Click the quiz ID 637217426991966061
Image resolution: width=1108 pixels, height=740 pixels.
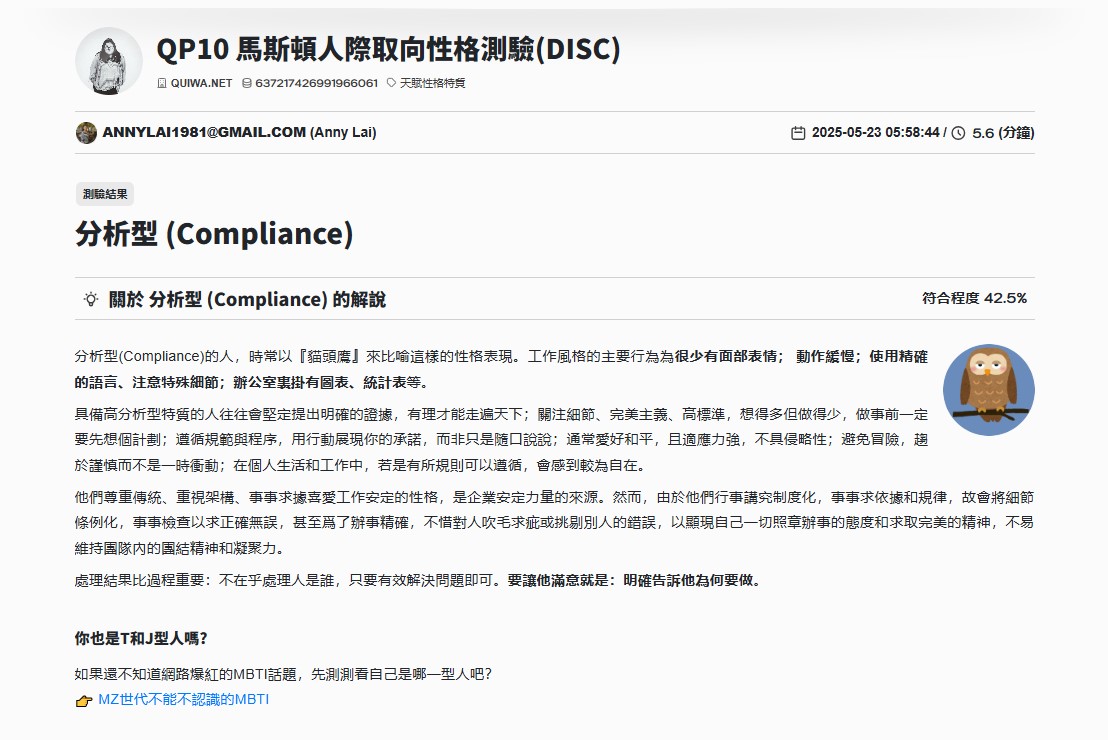(x=317, y=83)
